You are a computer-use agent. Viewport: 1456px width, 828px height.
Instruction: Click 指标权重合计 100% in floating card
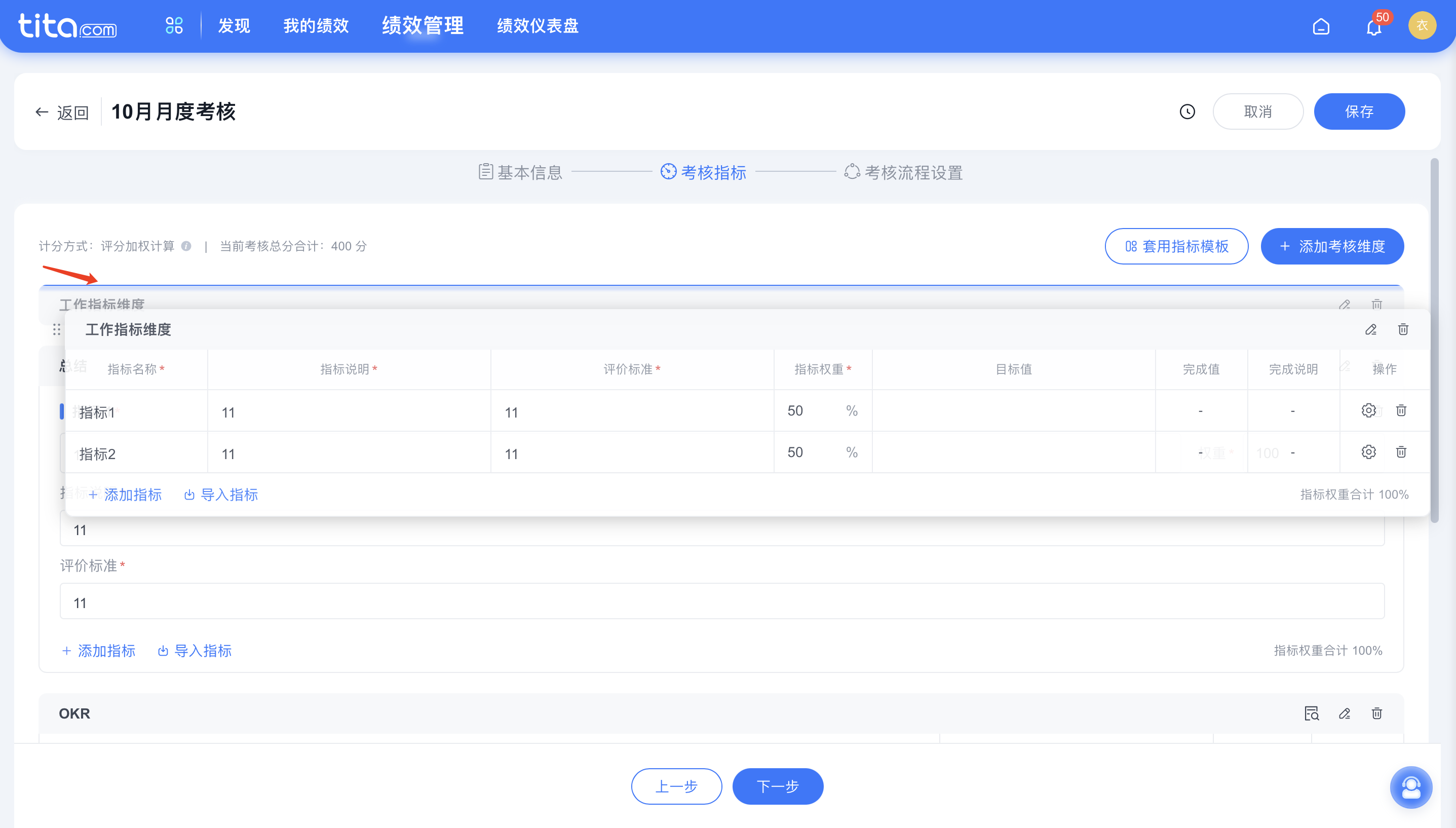[1354, 494]
